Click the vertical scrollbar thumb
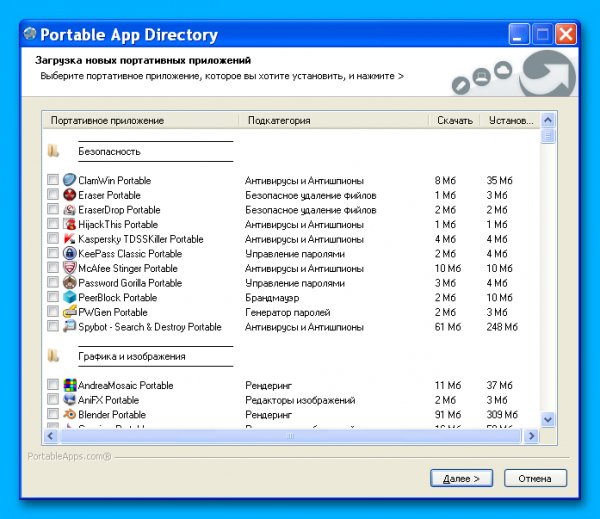Viewport: 600px width, 519px height. coord(548,136)
